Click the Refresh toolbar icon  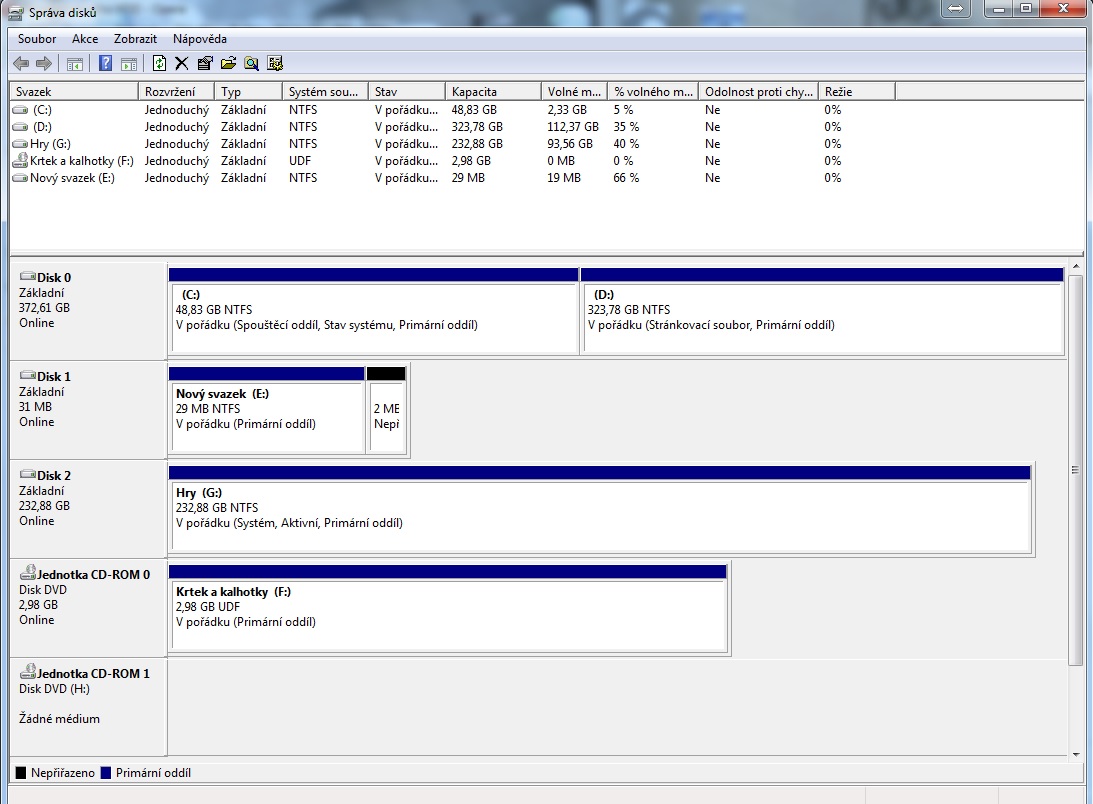159,64
